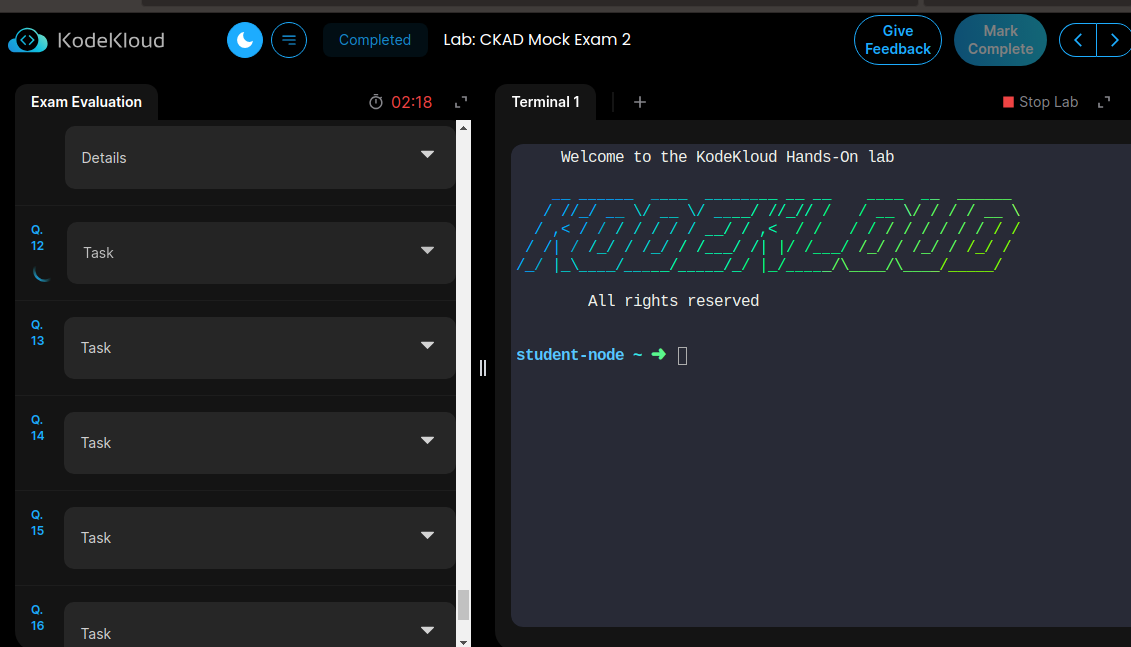
Task: Click the KodeKloud logo
Action: pyautogui.click(x=87, y=40)
